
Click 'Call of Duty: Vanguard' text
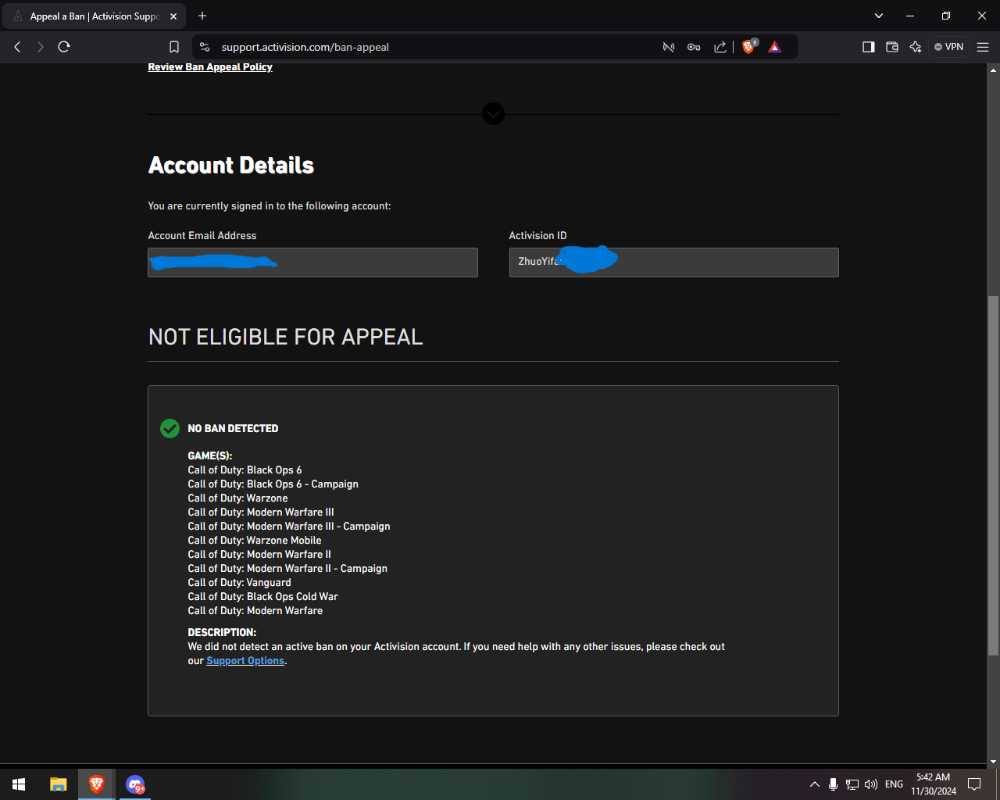pyautogui.click(x=239, y=582)
